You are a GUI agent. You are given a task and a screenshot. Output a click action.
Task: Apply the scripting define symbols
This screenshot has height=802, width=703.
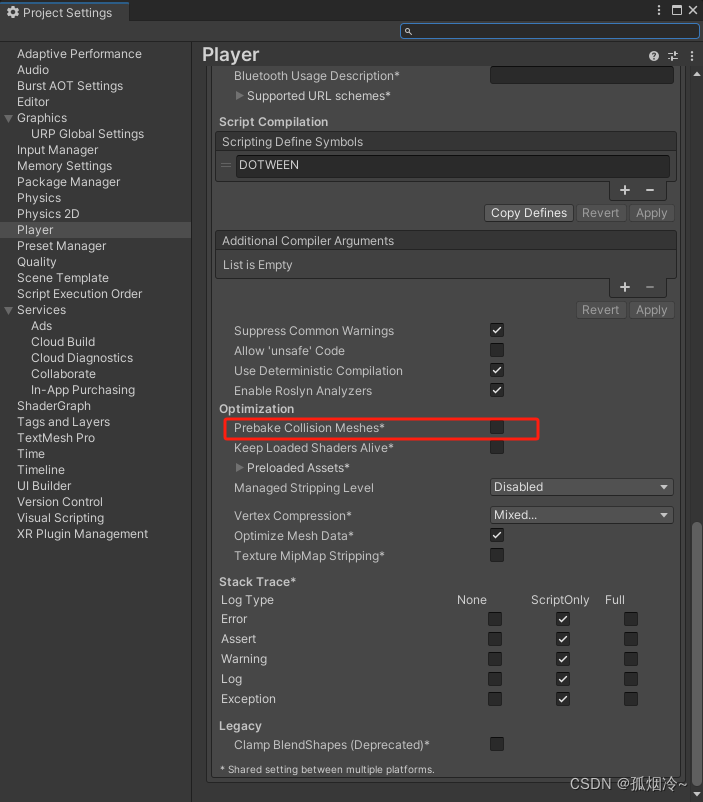651,212
